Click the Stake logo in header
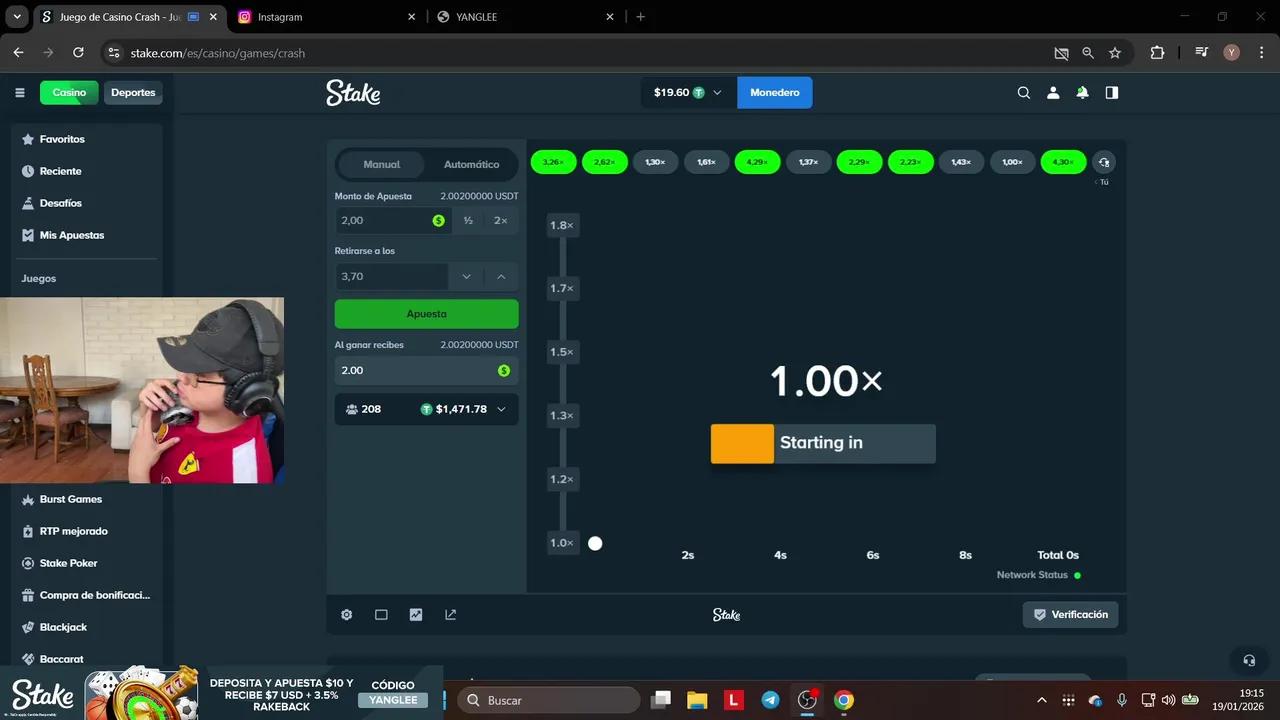The height and width of the screenshot is (720, 1280). (x=353, y=93)
